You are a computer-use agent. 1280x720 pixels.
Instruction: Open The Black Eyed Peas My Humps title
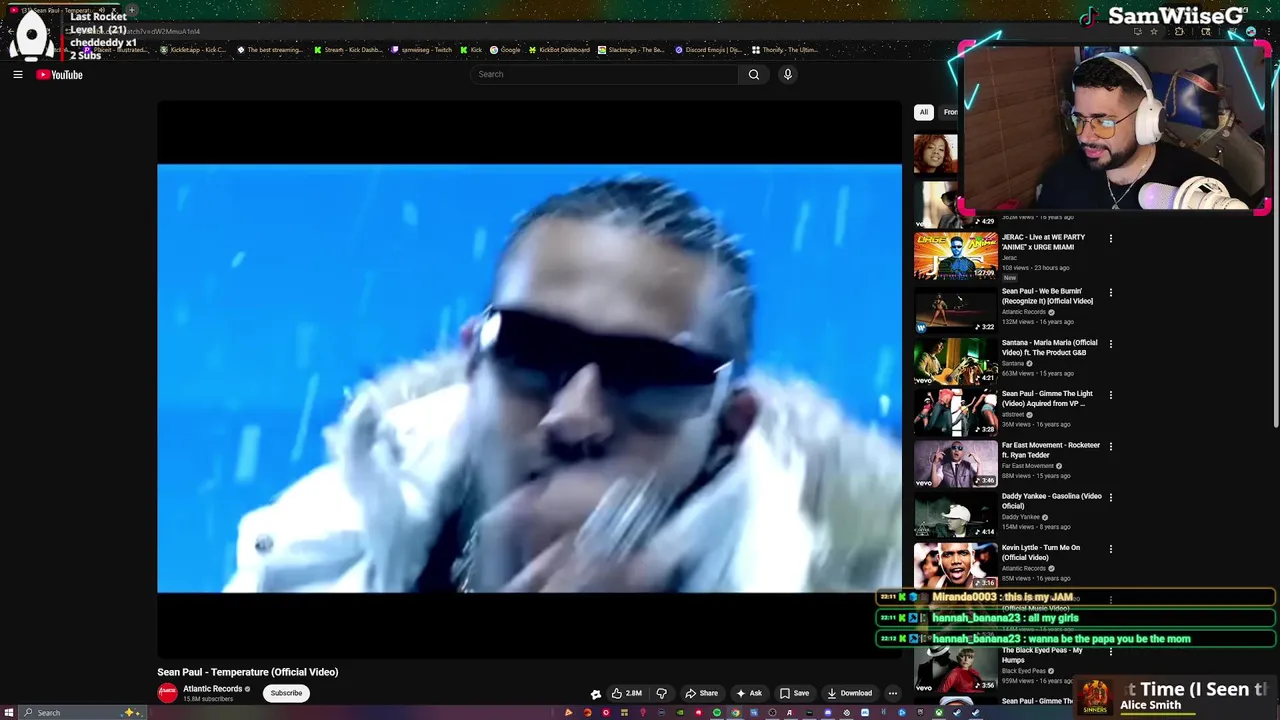point(1042,655)
